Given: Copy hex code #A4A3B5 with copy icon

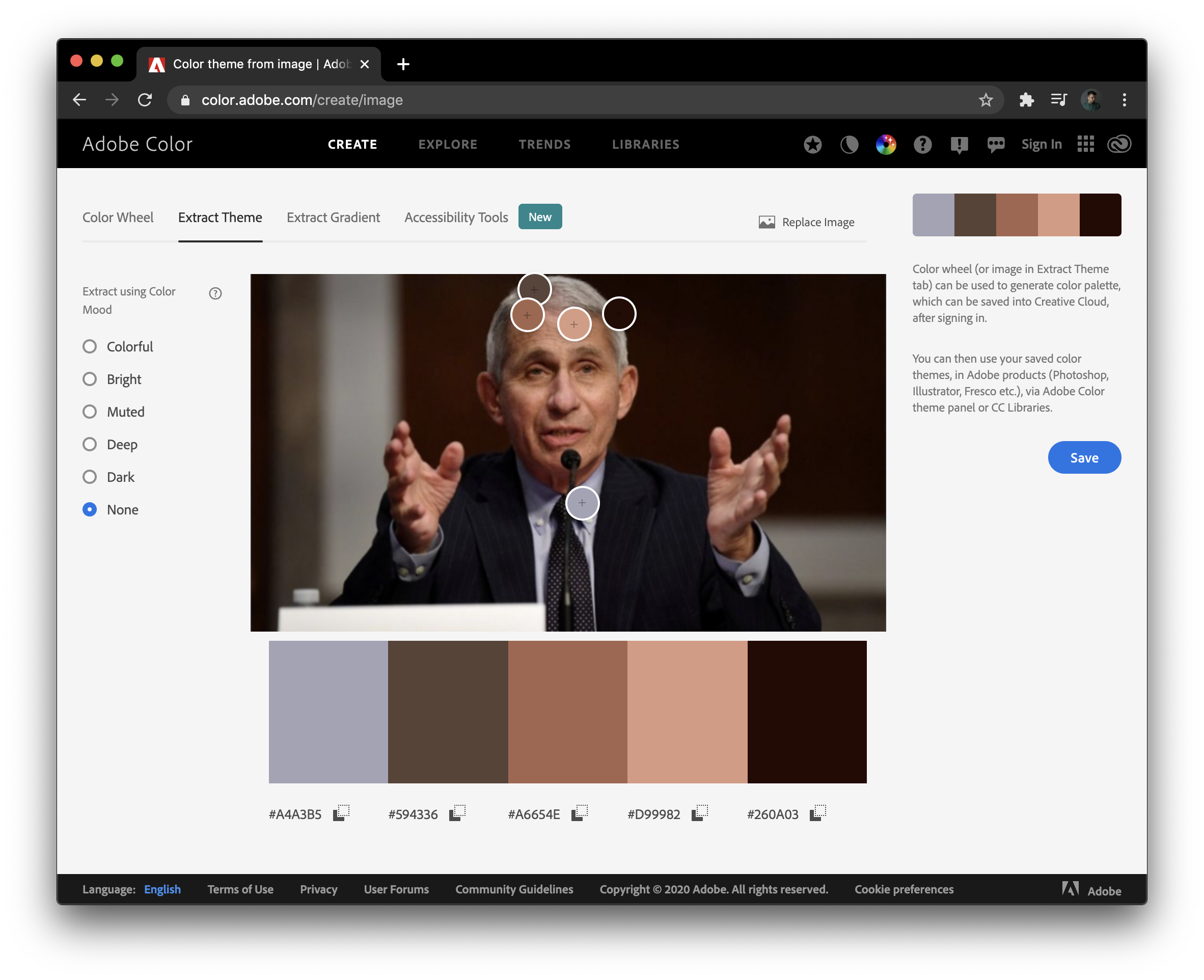Looking at the screenshot, I should 341,813.
